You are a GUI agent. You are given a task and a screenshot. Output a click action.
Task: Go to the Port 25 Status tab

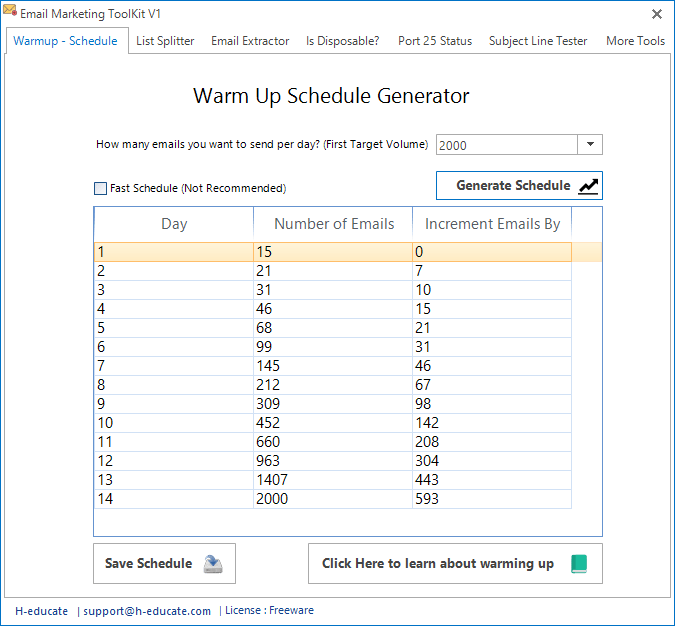pyautogui.click(x=434, y=41)
